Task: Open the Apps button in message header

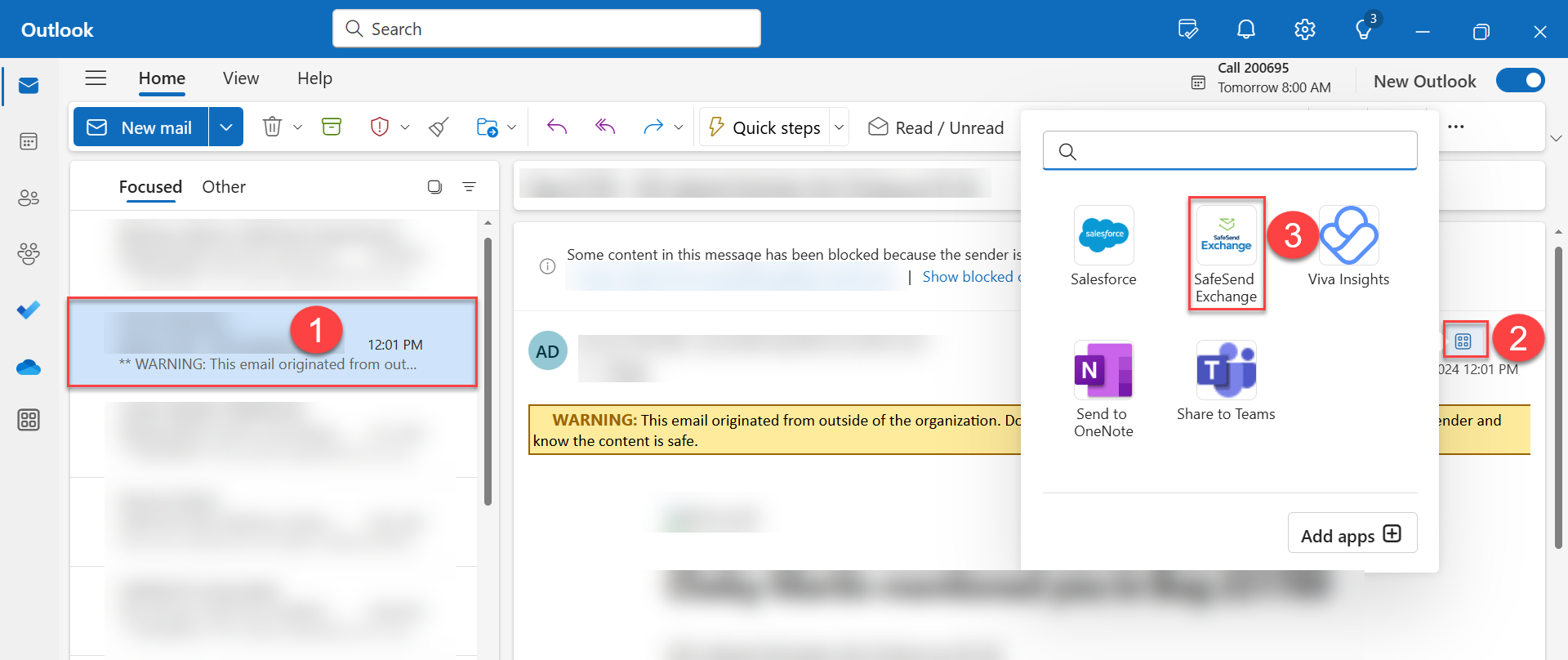Action: [1463, 341]
